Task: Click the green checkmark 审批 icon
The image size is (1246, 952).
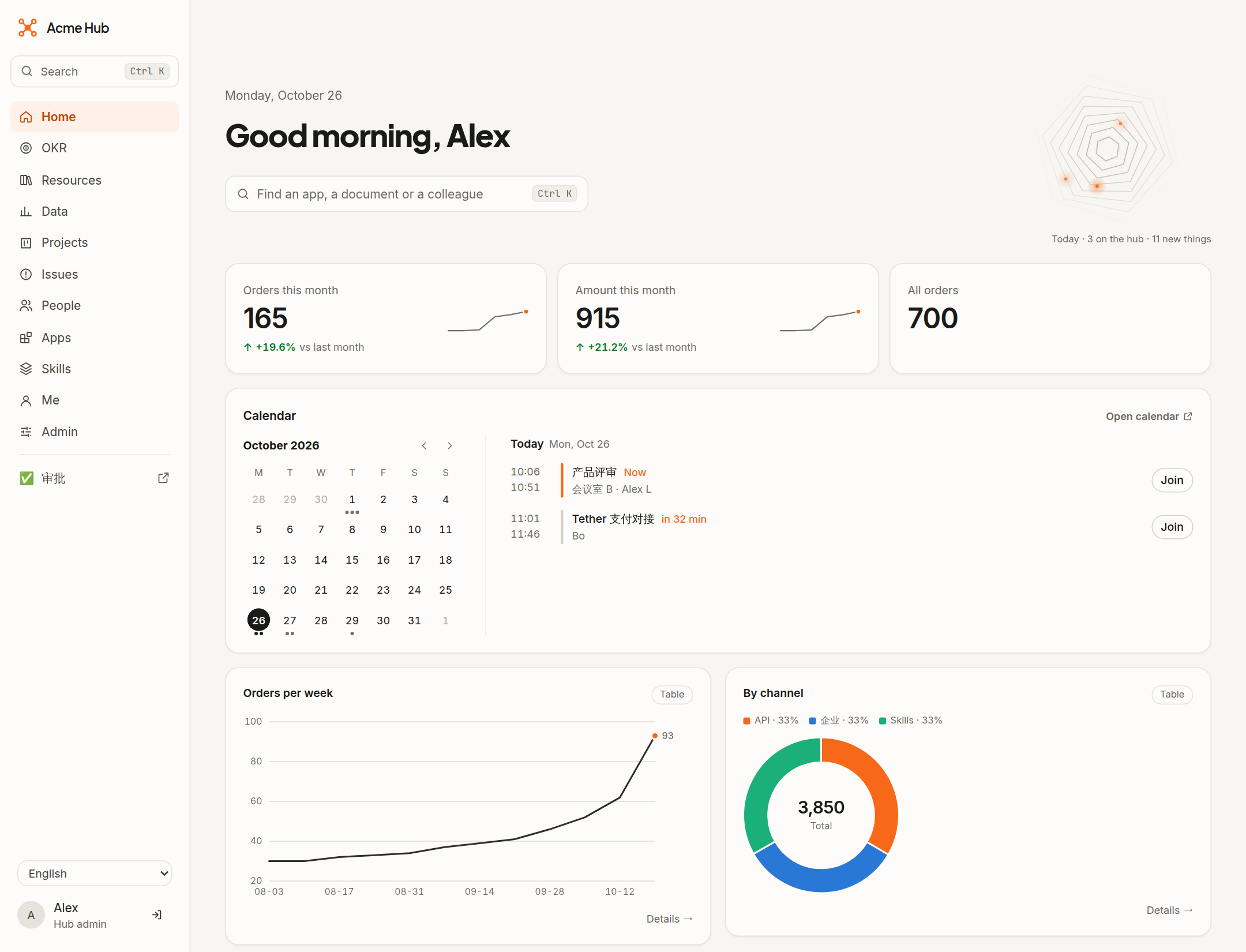Action: point(27,478)
